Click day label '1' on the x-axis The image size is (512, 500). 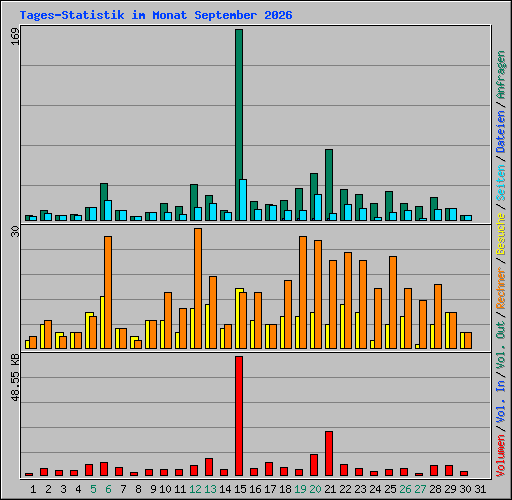(x=33, y=489)
